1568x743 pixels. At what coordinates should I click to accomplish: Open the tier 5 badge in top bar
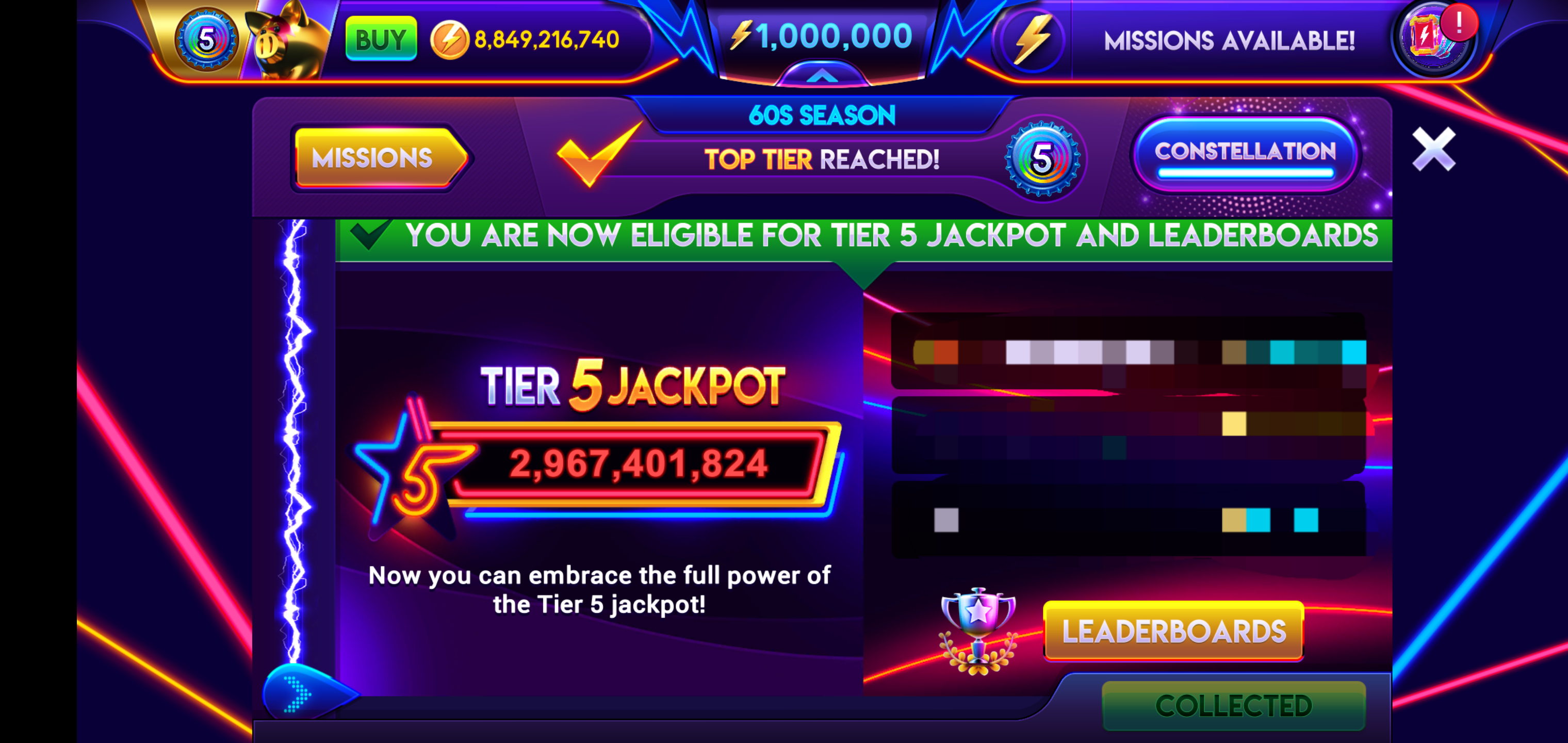click(x=206, y=41)
